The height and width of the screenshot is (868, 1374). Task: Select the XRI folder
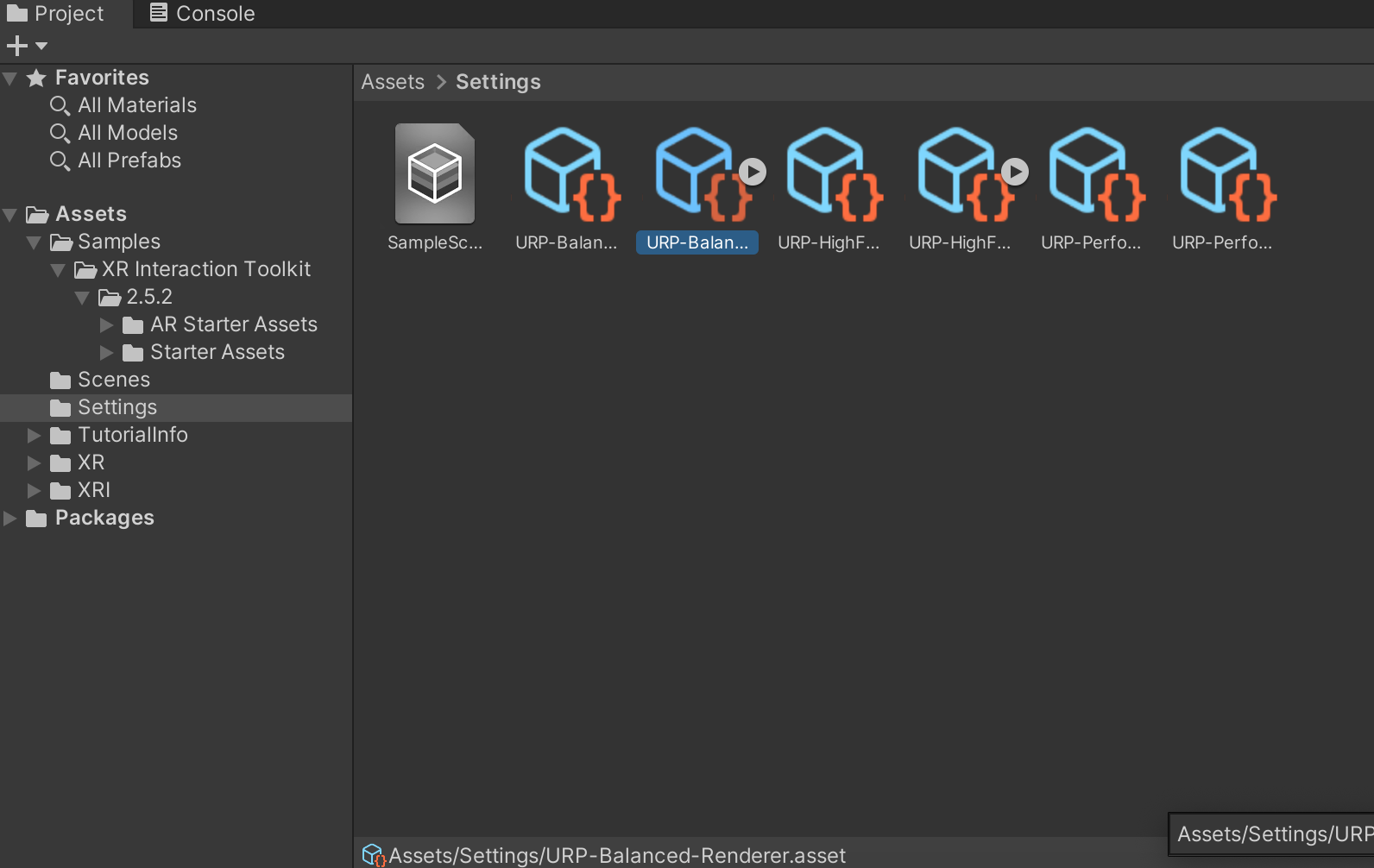tap(94, 490)
